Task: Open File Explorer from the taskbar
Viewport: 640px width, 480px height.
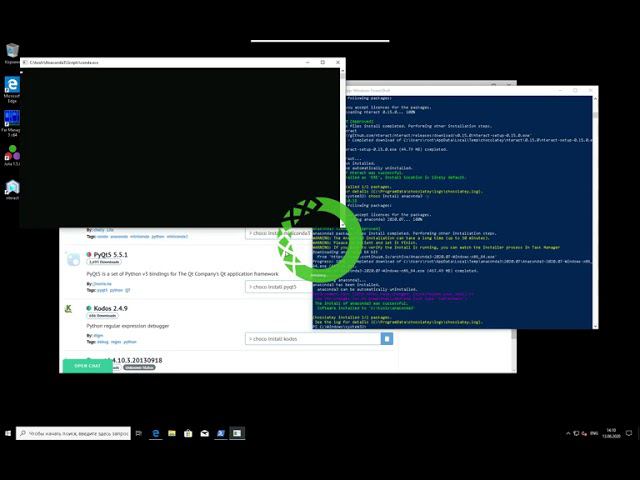Action: 172,433
